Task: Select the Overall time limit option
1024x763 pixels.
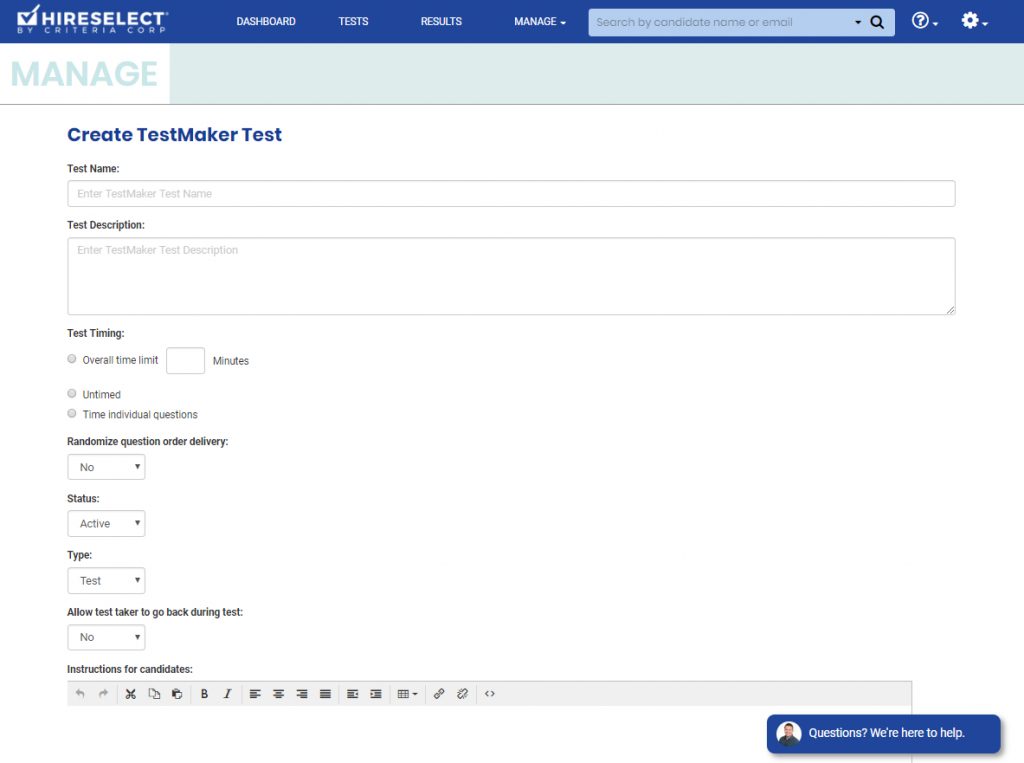Action: (x=72, y=359)
